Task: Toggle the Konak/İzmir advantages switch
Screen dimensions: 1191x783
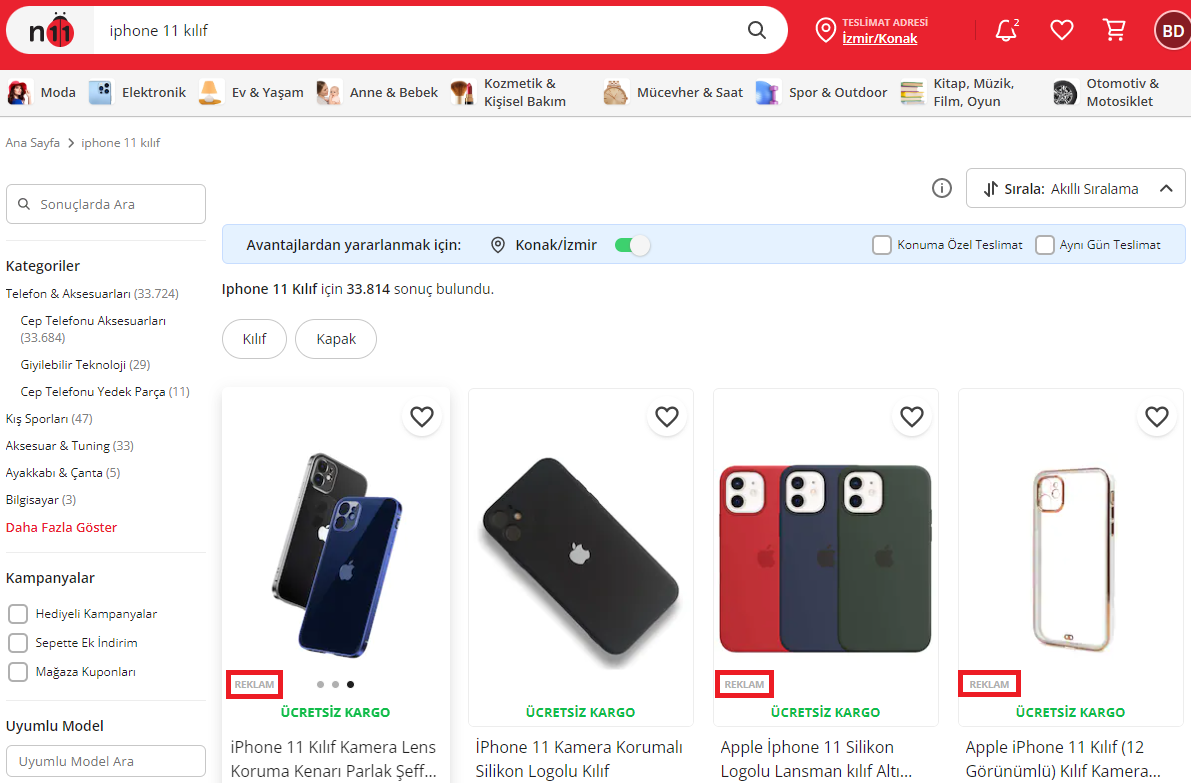Action: (x=632, y=245)
